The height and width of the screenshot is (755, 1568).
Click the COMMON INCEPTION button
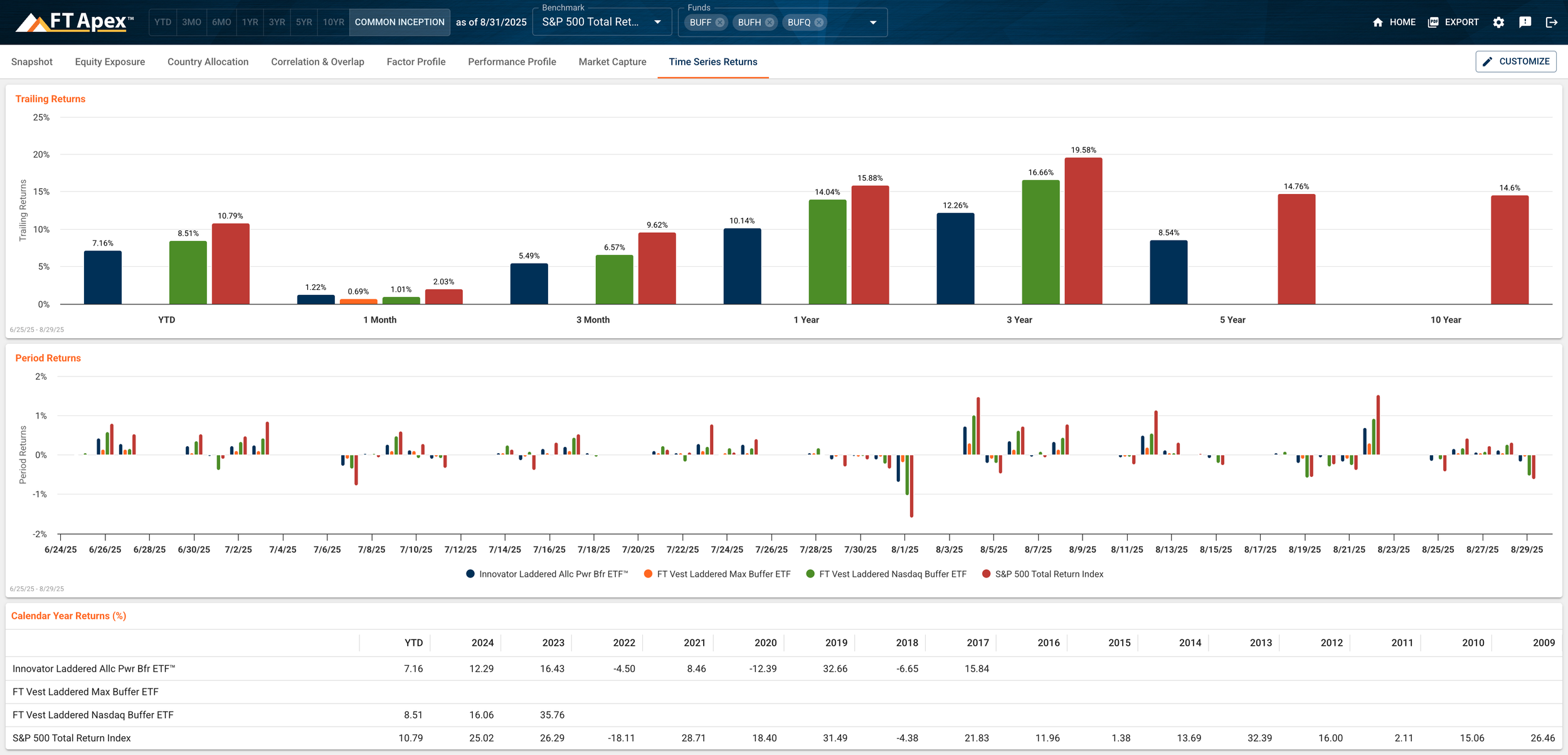(400, 21)
